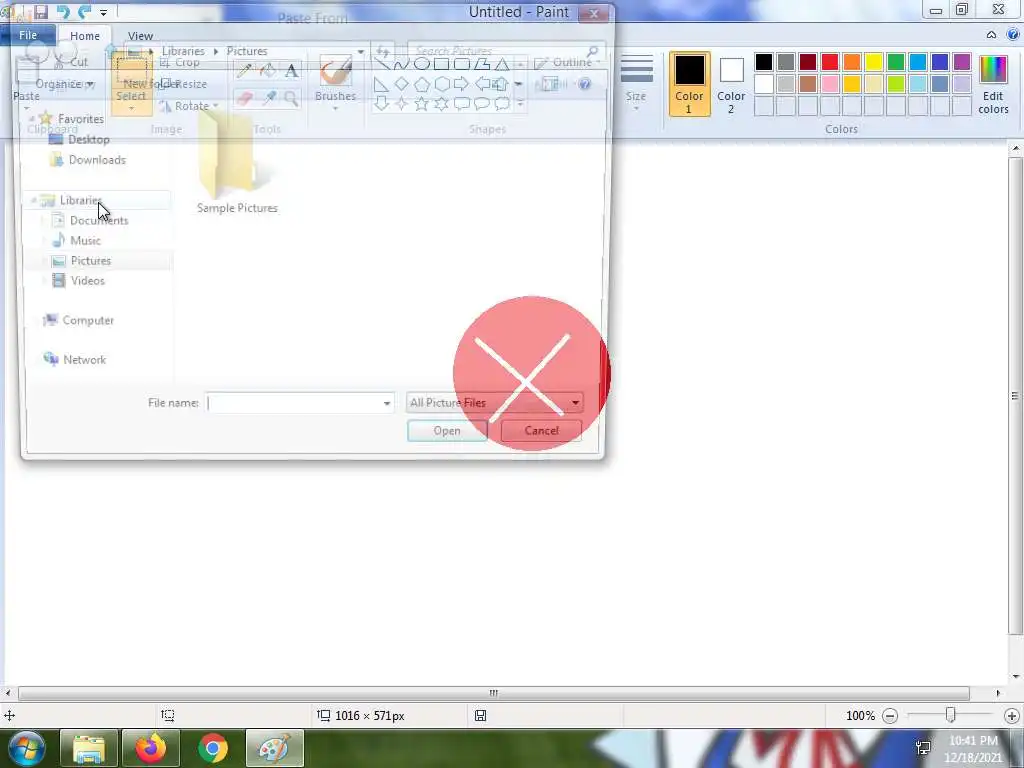
Task: Select the Color picker eyedropper tool
Action: pos(268,98)
